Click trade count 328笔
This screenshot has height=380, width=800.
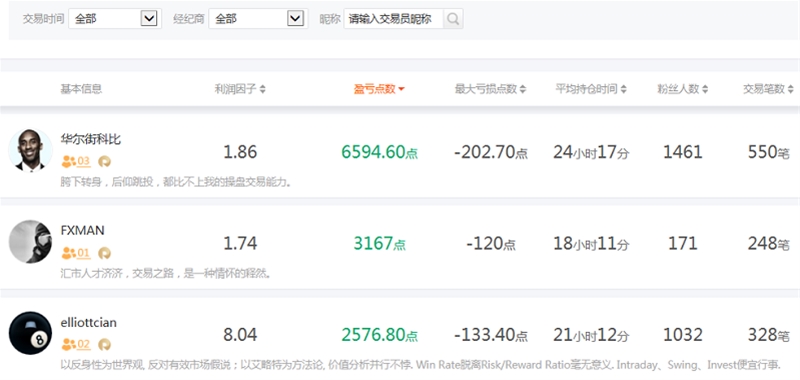pos(769,335)
